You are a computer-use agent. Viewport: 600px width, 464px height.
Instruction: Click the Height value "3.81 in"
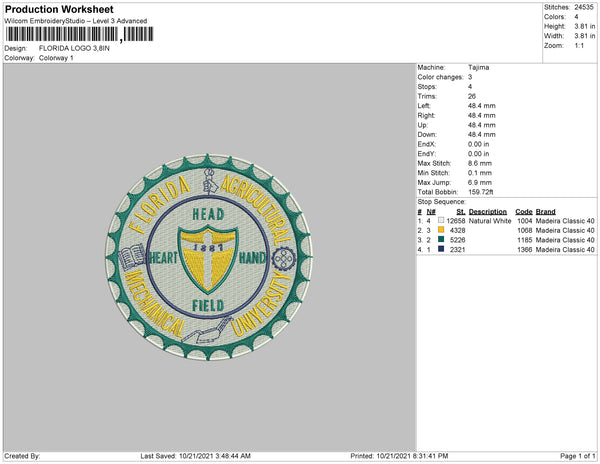pyautogui.click(x=584, y=26)
